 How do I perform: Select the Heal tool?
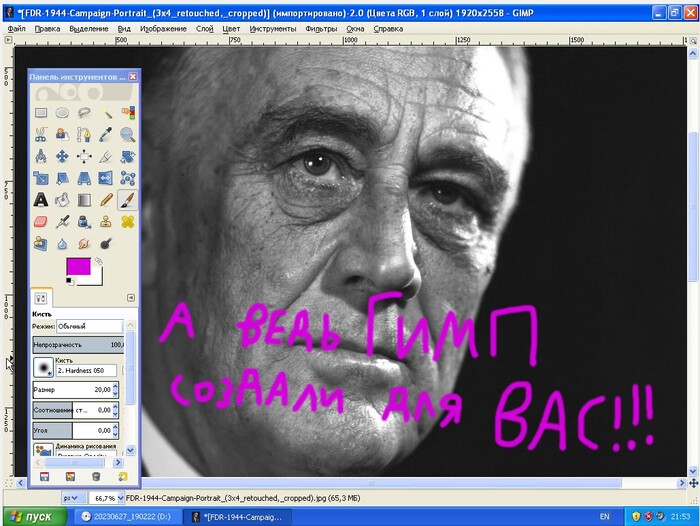click(128, 222)
